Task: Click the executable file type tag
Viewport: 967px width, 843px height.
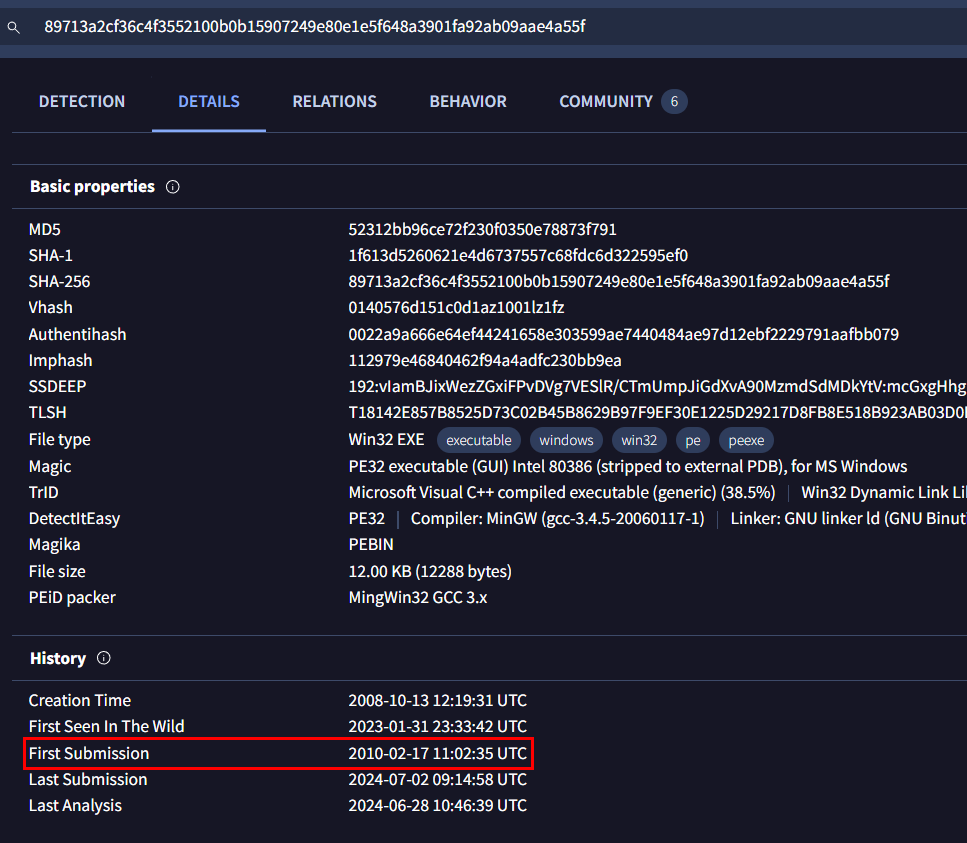Action: (479, 440)
